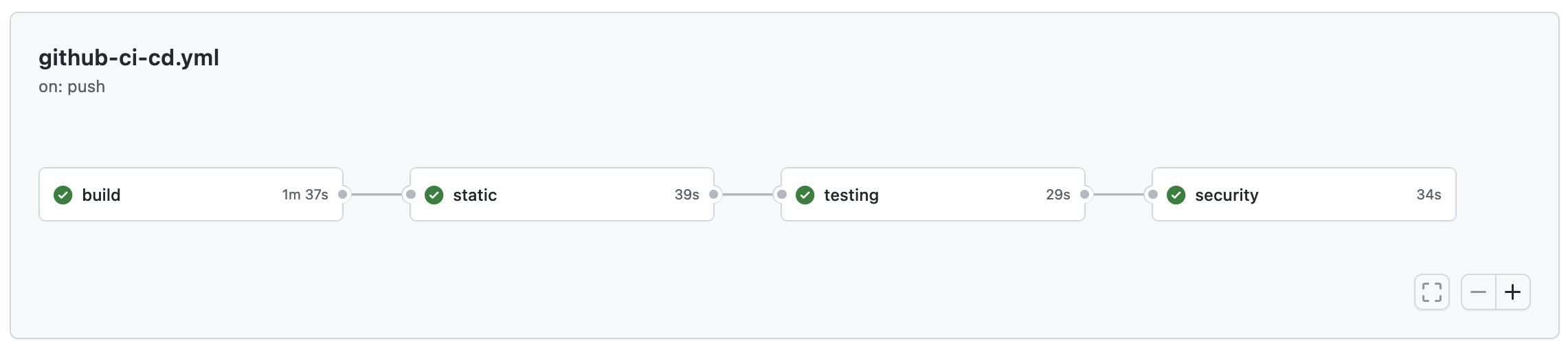This screenshot has width=1568, height=348.
Task: Click the output connector dot of build job
Action: [343, 195]
